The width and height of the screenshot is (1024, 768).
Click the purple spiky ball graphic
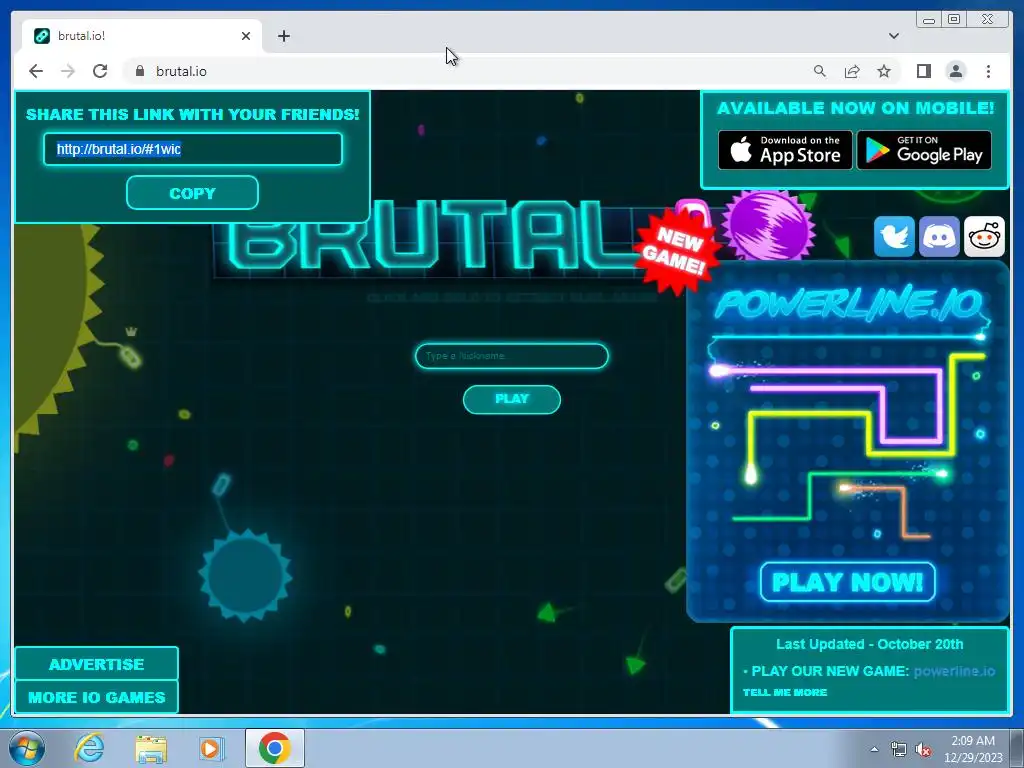click(769, 225)
